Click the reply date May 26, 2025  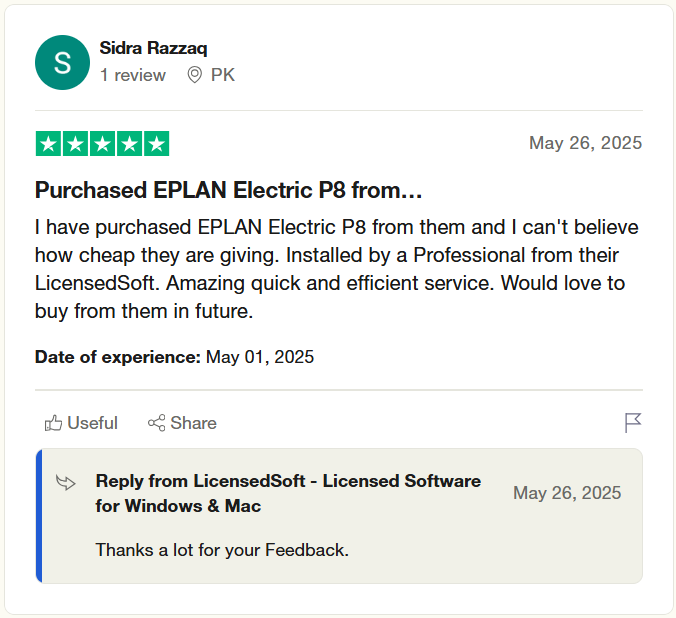(x=567, y=493)
